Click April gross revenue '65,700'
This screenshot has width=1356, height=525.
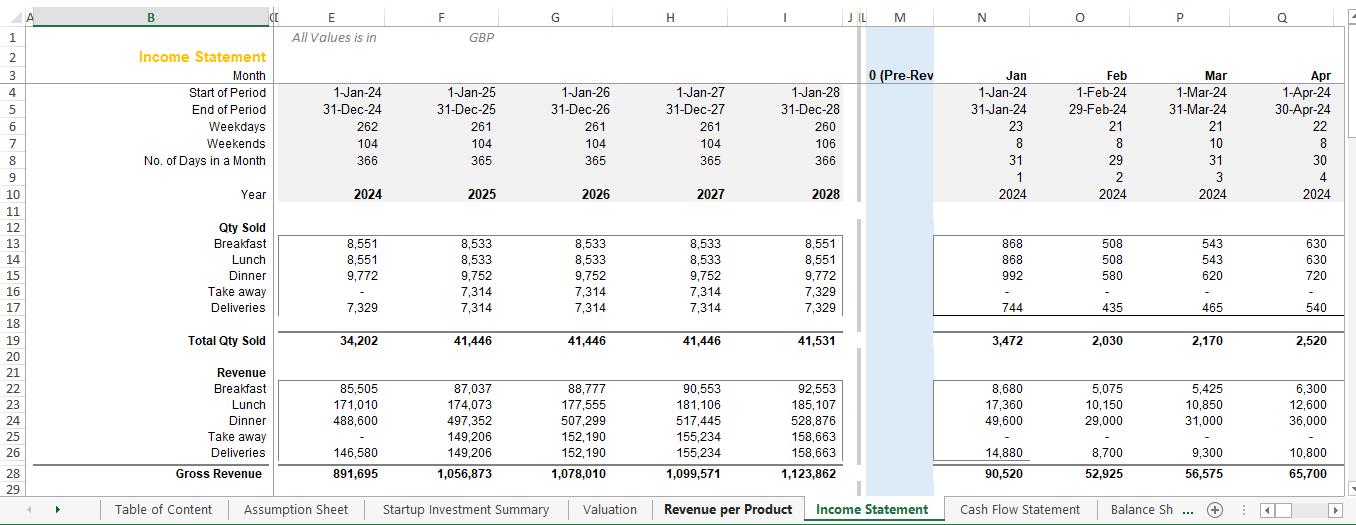pos(1308,474)
